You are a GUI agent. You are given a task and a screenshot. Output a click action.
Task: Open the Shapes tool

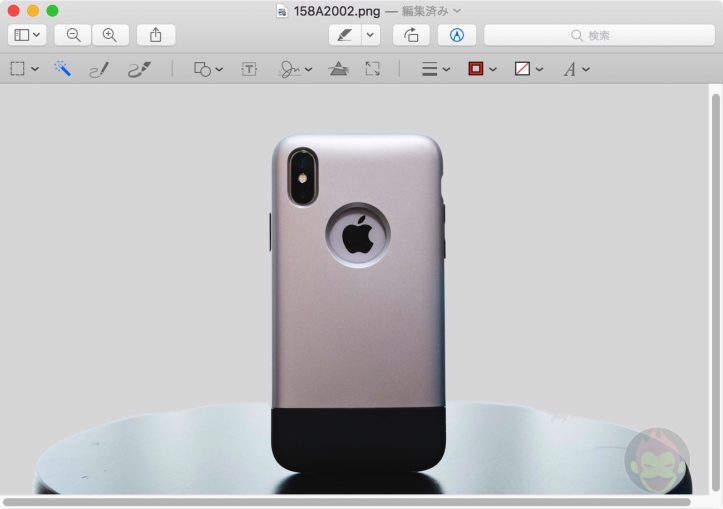coord(202,69)
